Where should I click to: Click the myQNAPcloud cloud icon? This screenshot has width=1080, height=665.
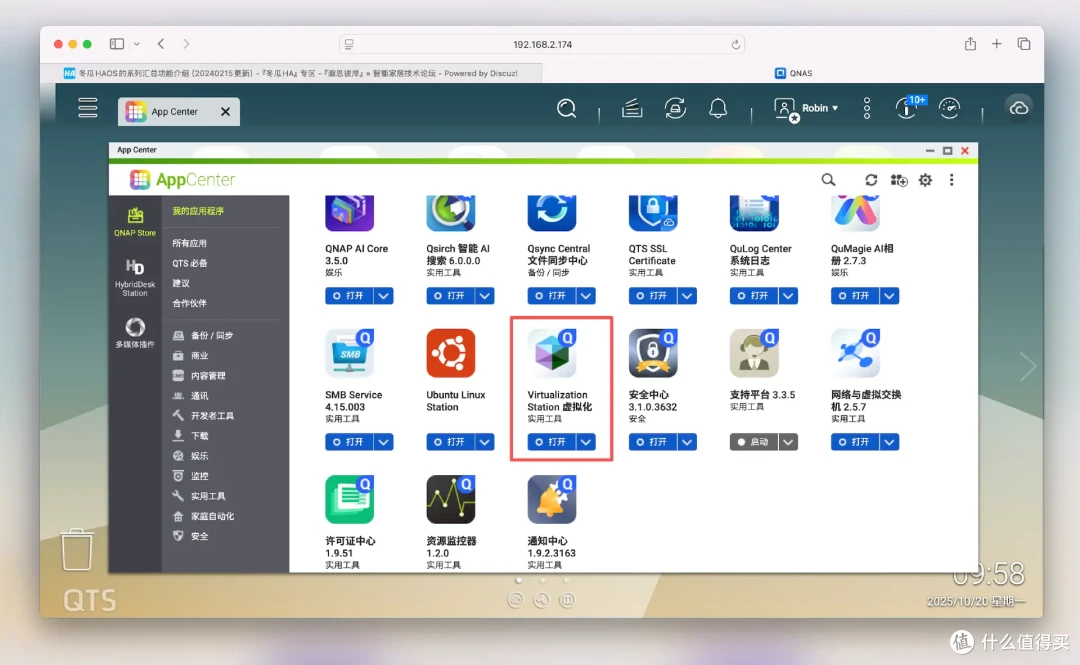[1019, 108]
